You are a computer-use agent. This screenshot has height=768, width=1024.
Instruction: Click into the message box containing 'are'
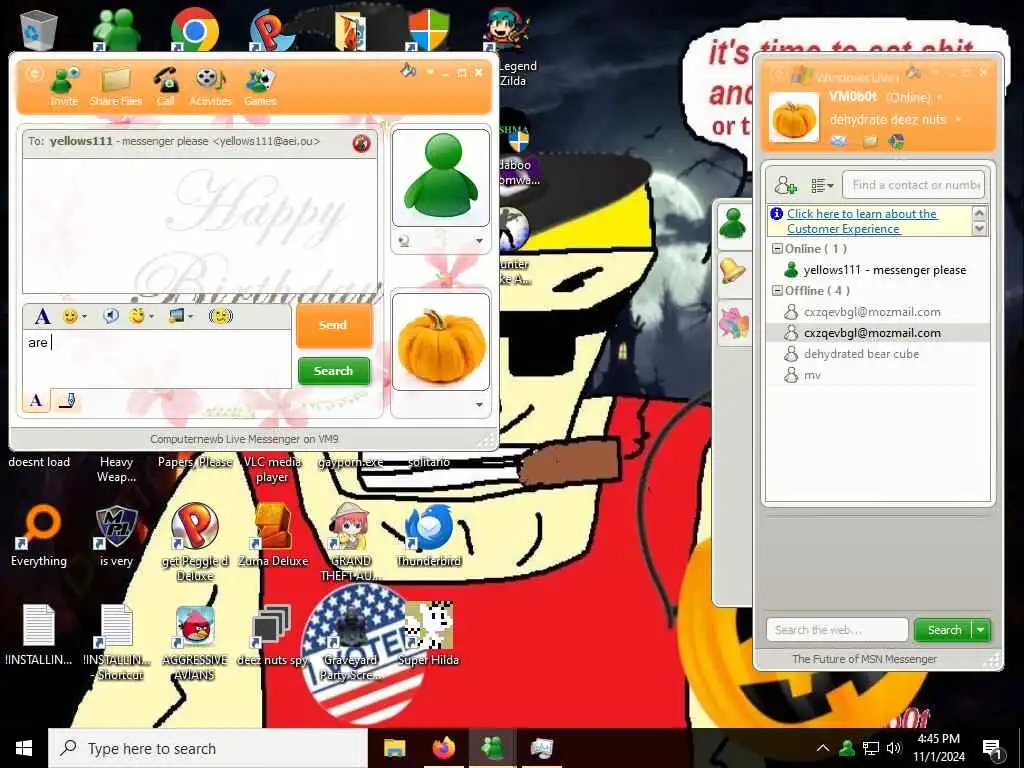point(157,358)
